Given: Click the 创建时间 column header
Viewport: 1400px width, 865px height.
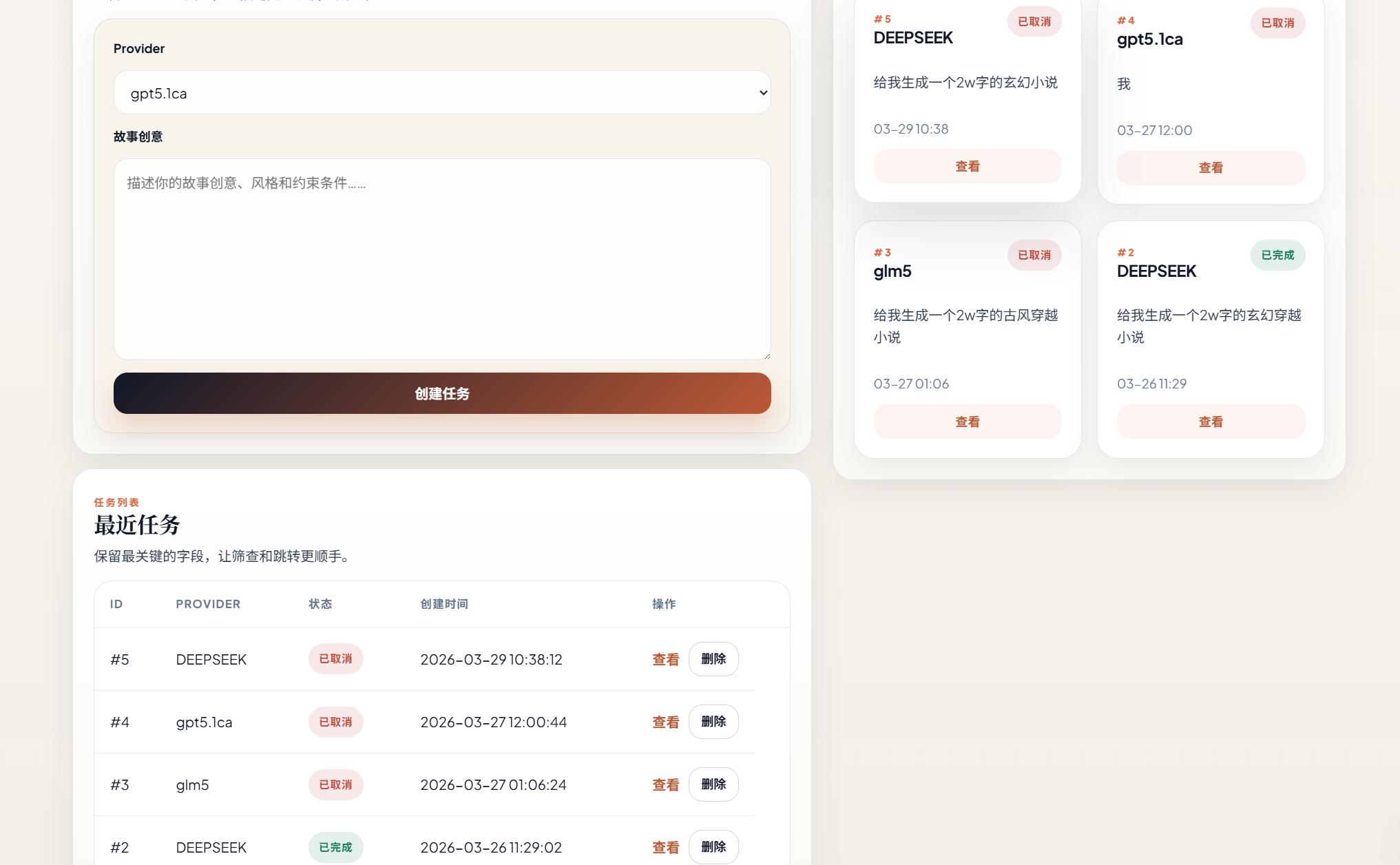Looking at the screenshot, I should (444, 604).
